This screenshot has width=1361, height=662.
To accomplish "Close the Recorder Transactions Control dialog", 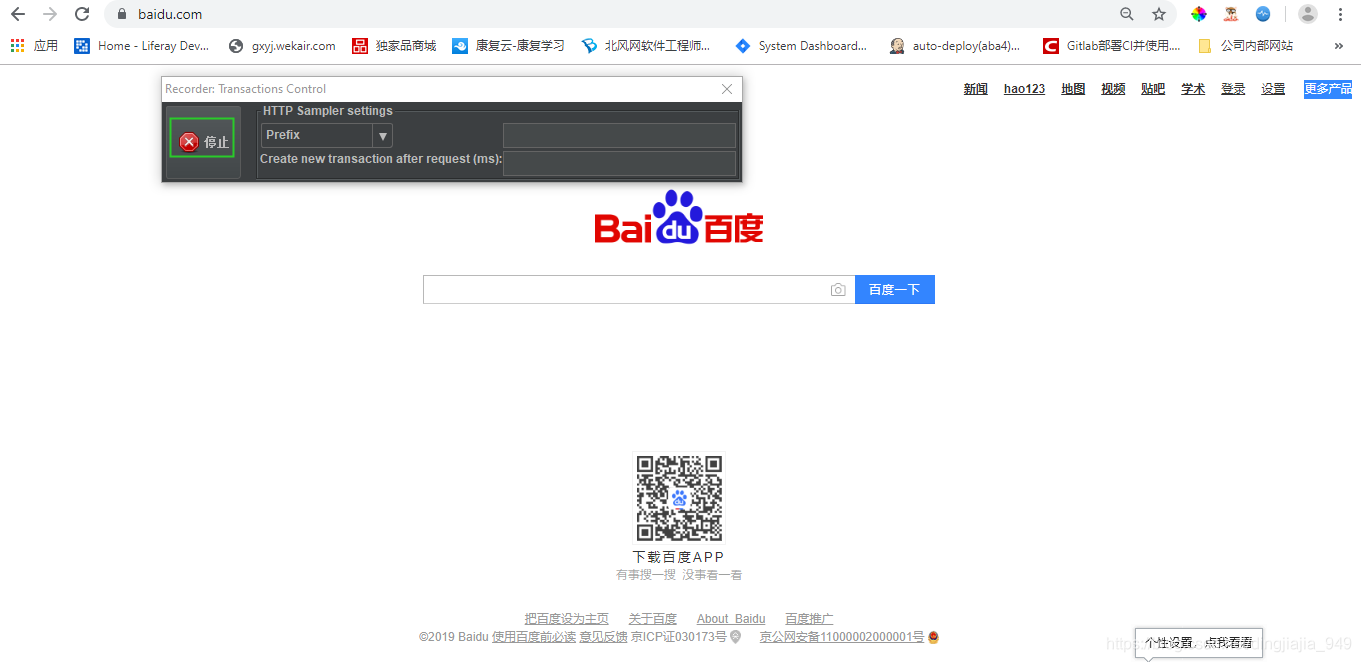I will [727, 89].
